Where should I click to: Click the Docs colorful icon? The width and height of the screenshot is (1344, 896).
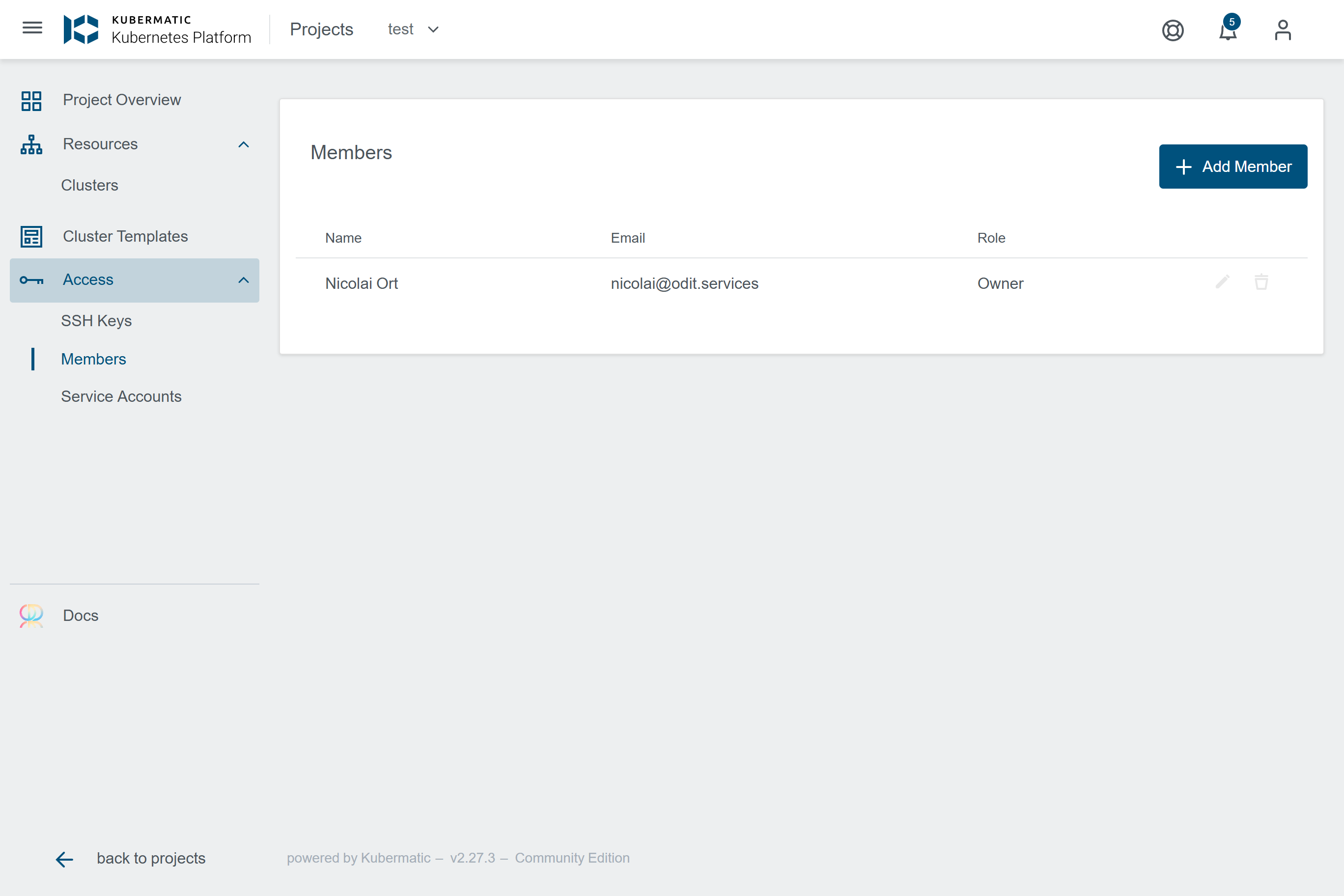(31, 616)
